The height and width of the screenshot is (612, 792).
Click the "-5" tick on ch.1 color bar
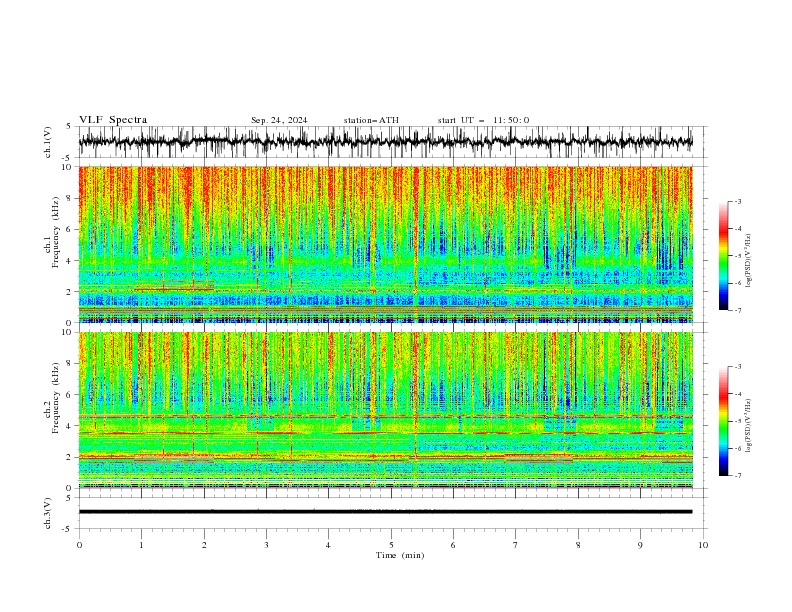(x=737, y=256)
